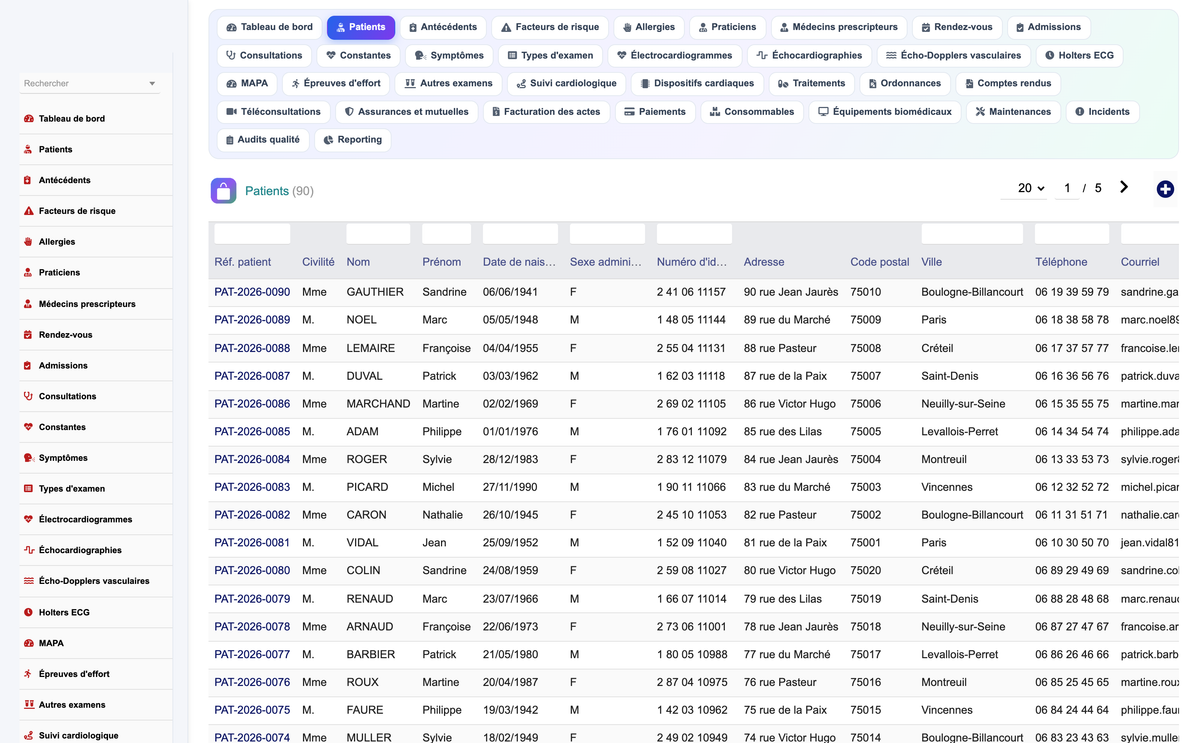The image size is (1200, 743).
Task: Open patient record PAT-2026-0081
Action: (x=252, y=543)
